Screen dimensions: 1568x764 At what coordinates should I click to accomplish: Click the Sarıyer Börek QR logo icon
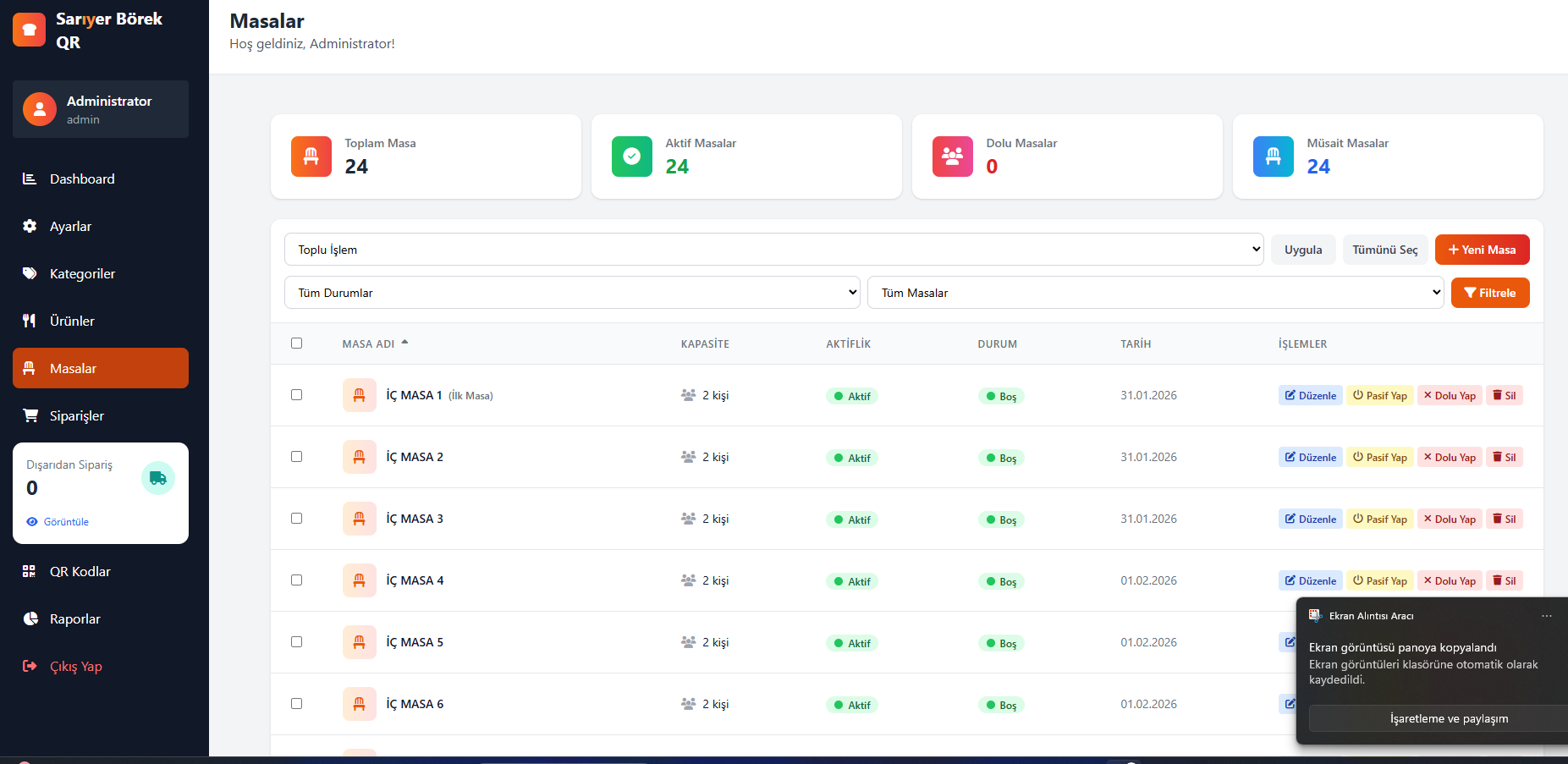[29, 30]
